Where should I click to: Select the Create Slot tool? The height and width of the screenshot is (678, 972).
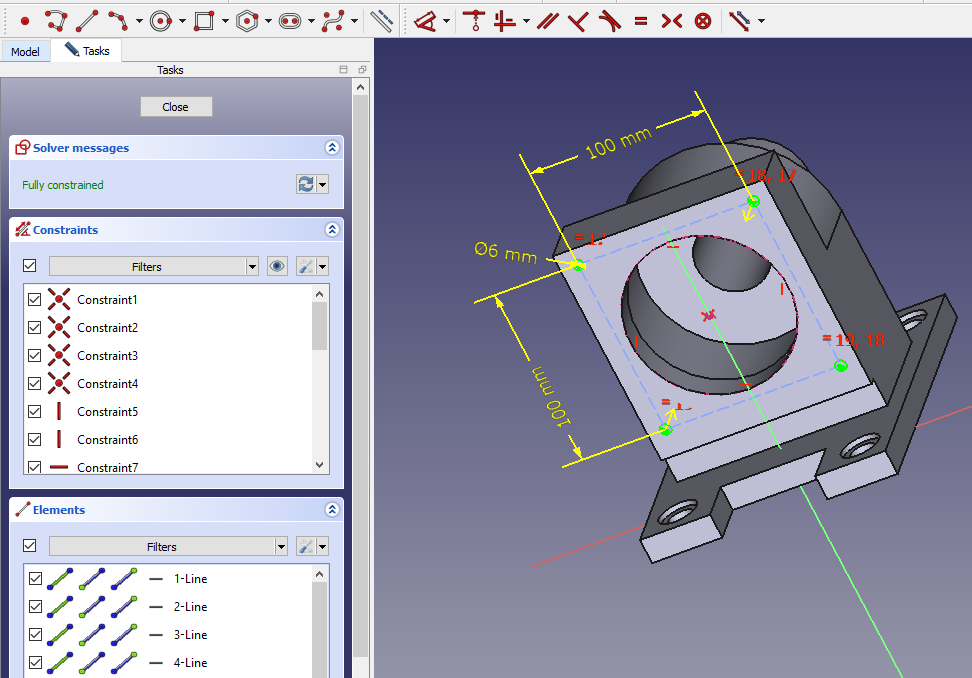(x=290, y=20)
